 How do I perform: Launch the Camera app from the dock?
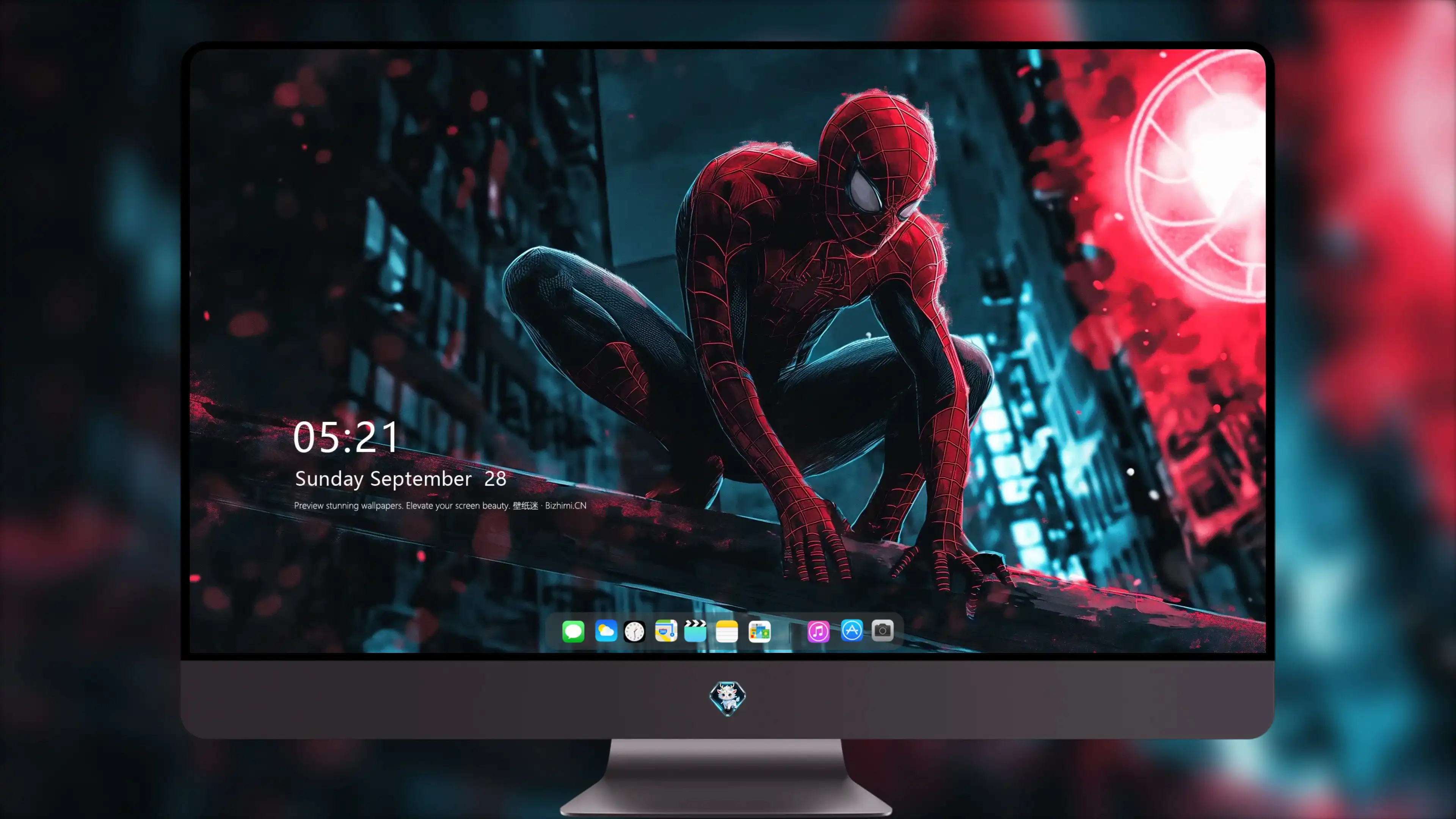tap(882, 630)
